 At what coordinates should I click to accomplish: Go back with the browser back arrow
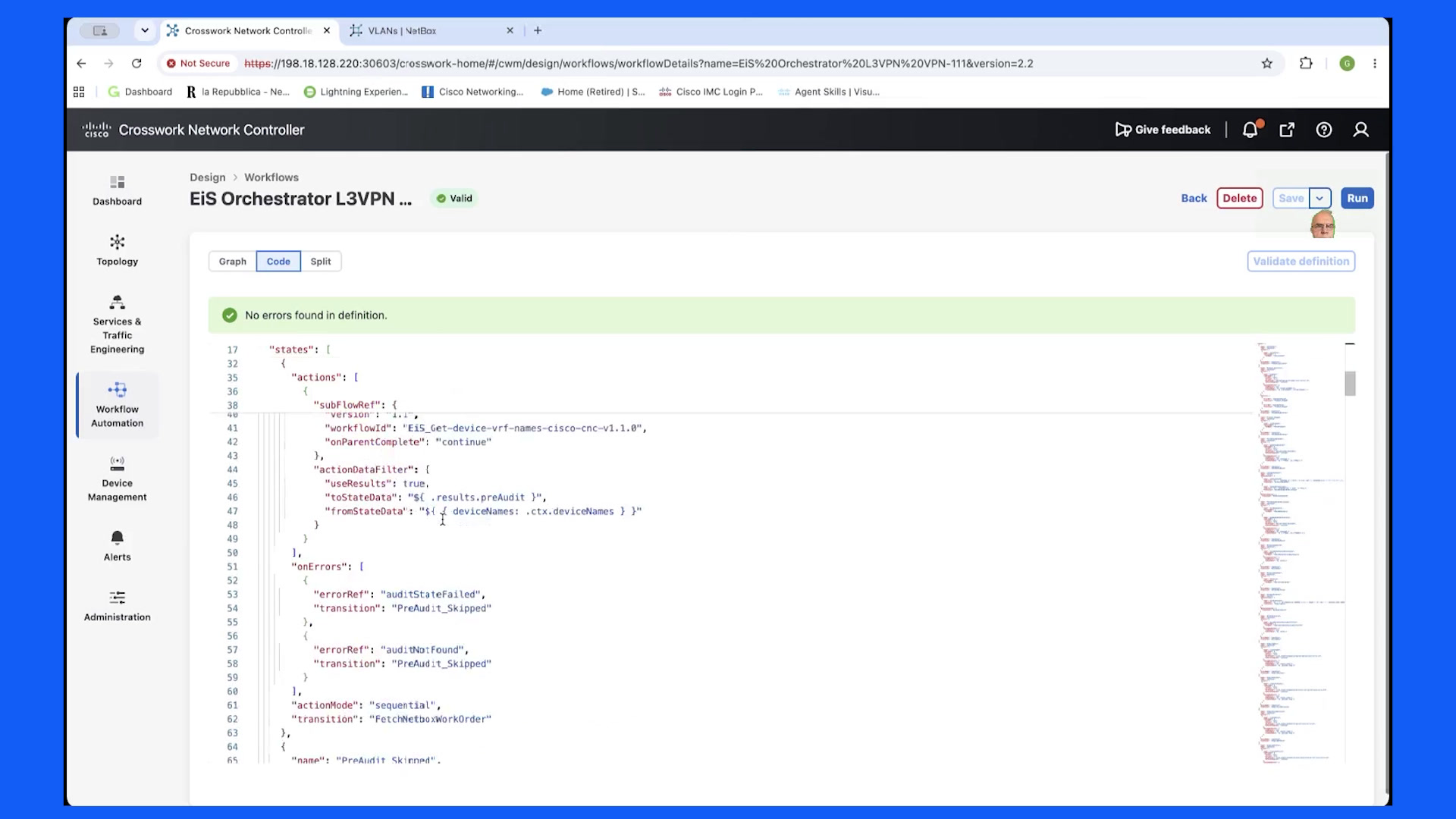point(82,64)
